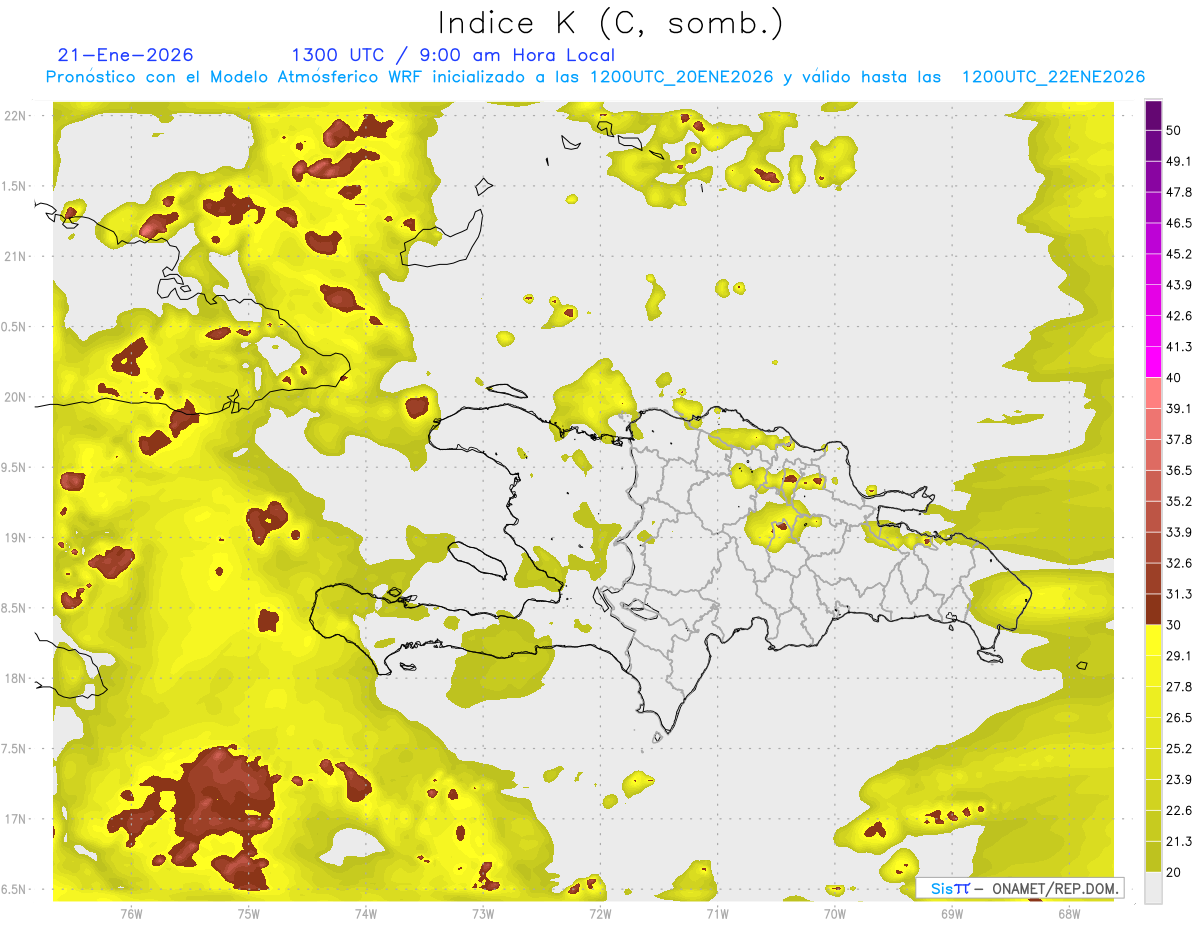Click the colorbar value '23.9'
This screenshot has height=927, width=1200.
[x=1179, y=780]
